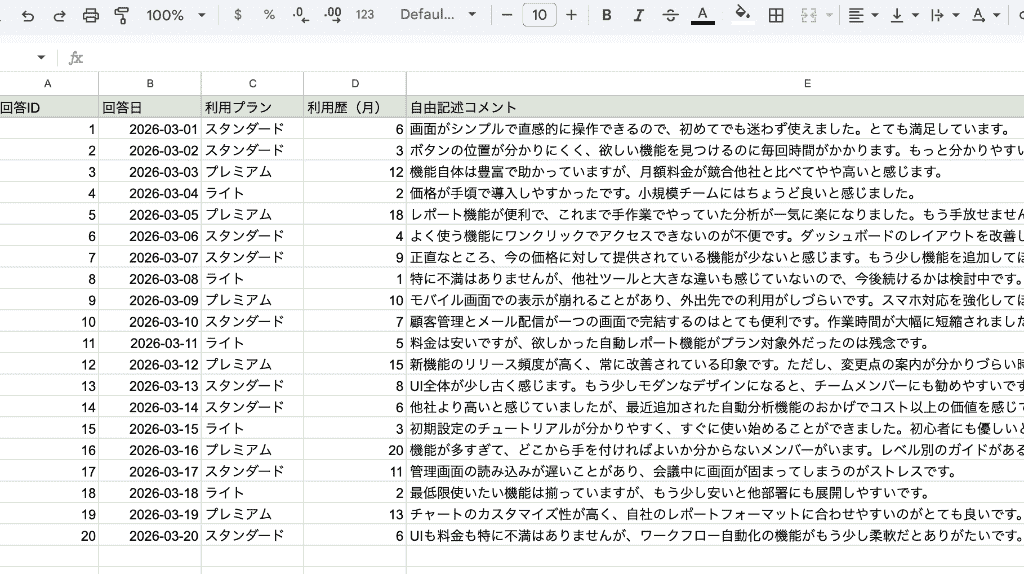Format as currency with dollar icon
Image resolution: width=1024 pixels, height=574 pixels.
click(237, 15)
